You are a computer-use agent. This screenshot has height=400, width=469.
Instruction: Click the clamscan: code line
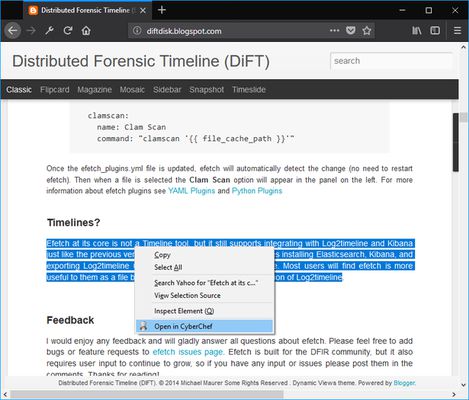click(x=108, y=116)
